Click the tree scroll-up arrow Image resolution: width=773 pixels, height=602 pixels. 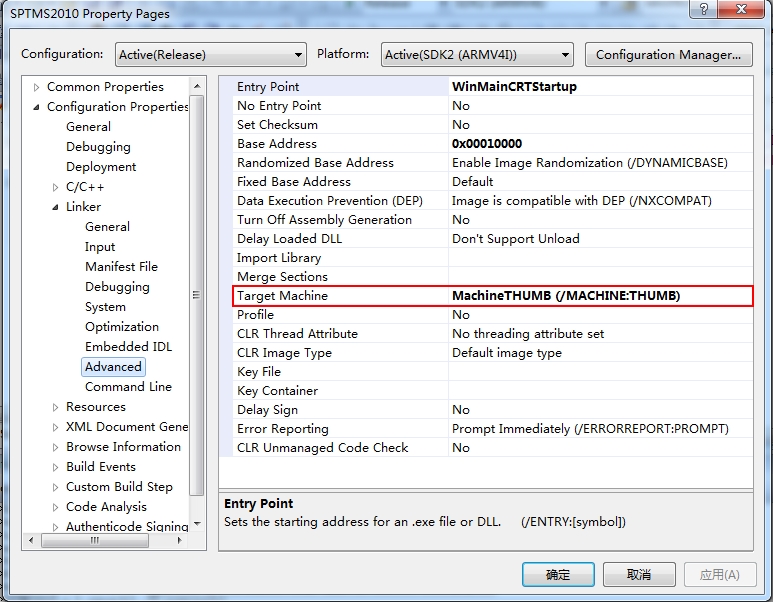(197, 86)
